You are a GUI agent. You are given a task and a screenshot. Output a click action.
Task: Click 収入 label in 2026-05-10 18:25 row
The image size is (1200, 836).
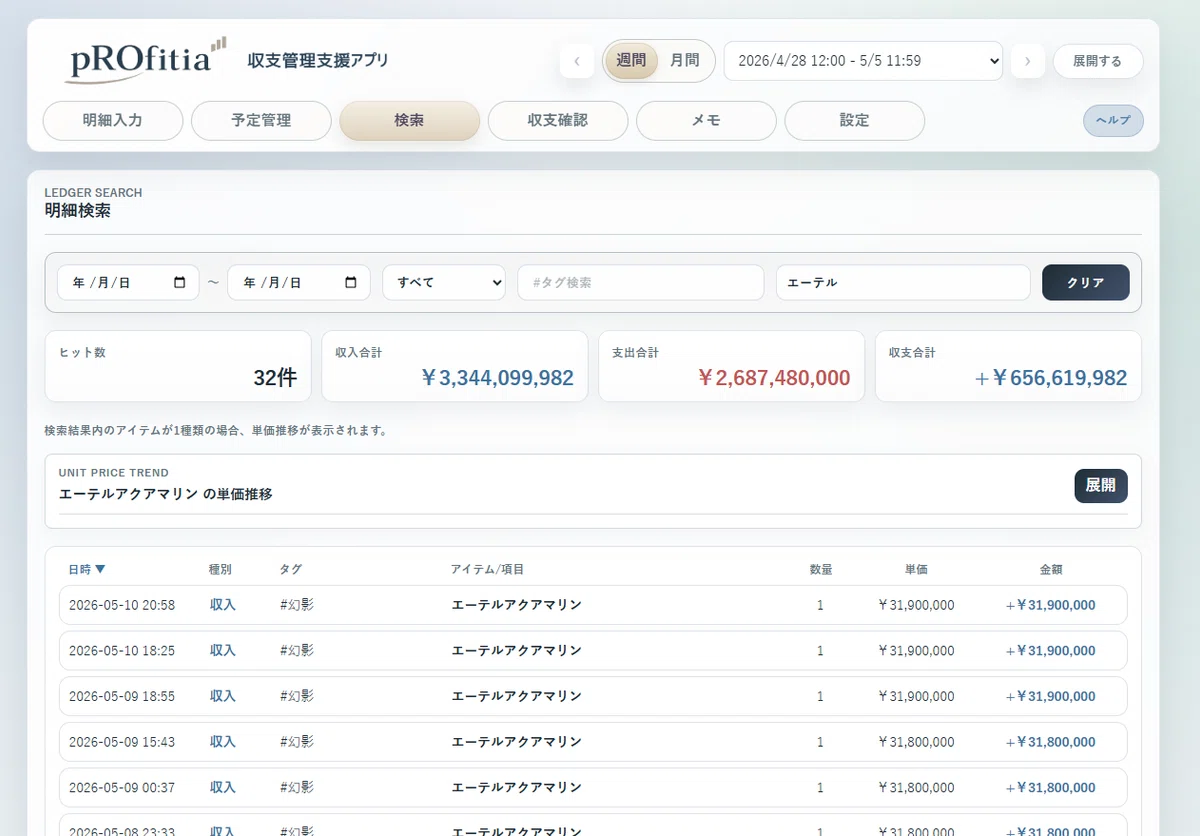223,651
